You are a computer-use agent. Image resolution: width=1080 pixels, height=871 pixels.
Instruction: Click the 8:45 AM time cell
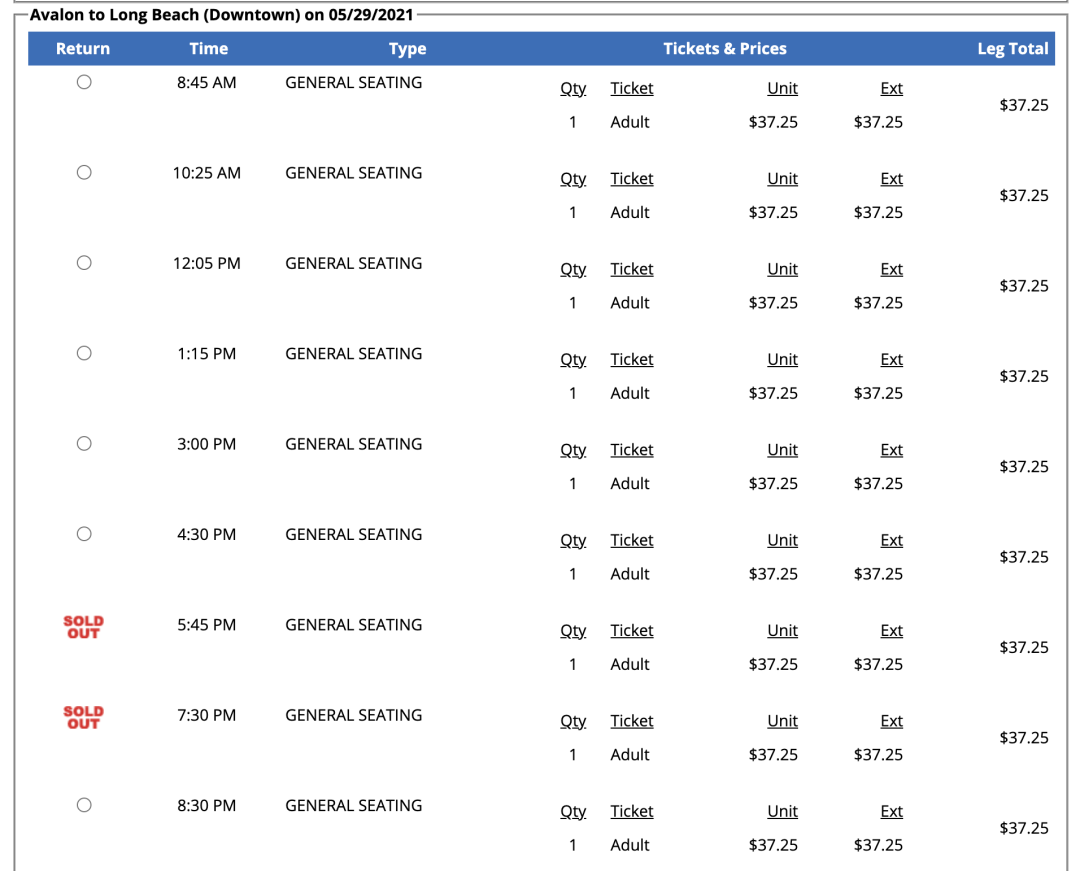point(207,83)
